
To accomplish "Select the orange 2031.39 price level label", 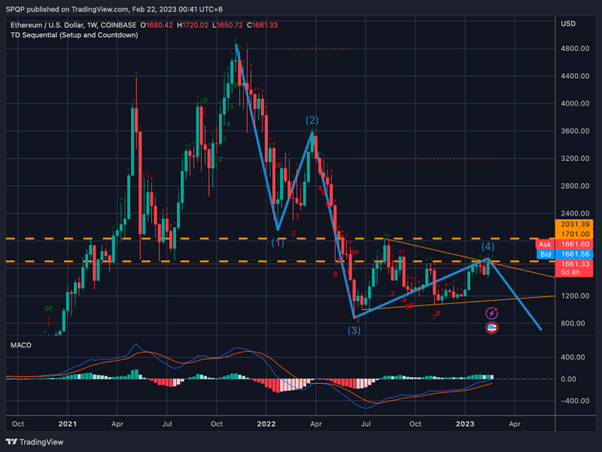I will tap(574, 224).
